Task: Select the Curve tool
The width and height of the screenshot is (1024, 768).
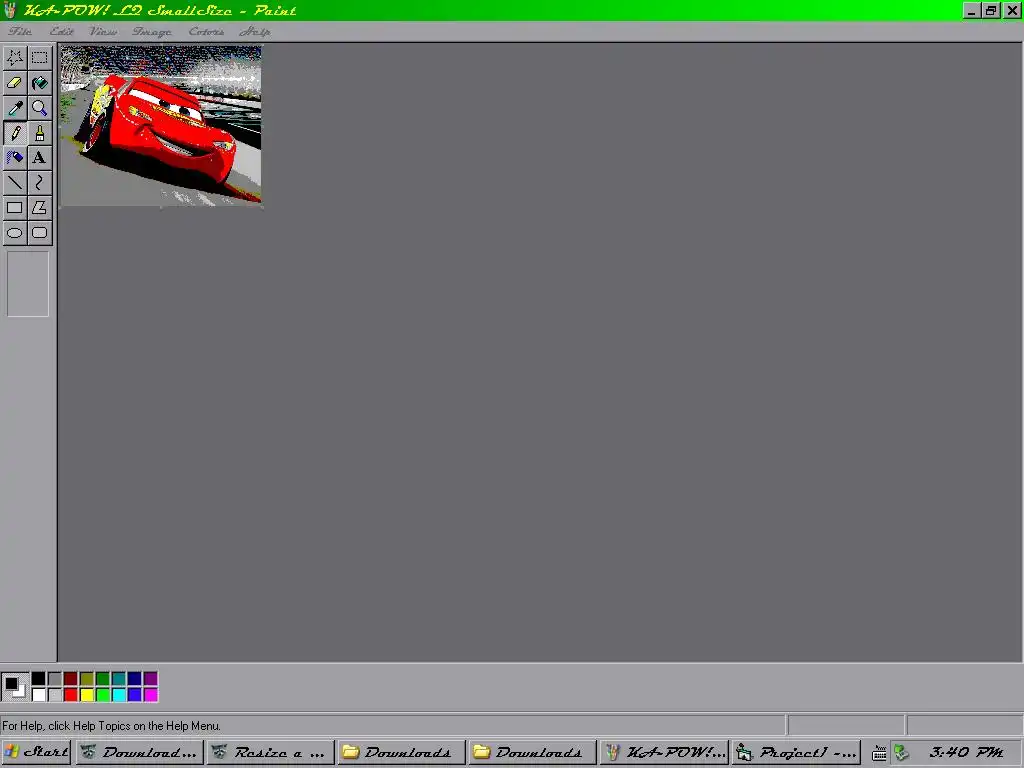Action: click(39, 183)
